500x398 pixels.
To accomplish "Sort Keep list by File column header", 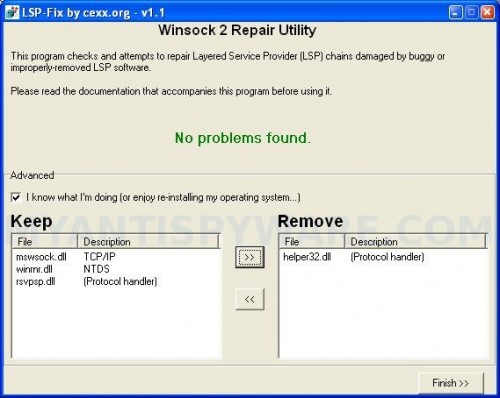I will tap(45, 242).
